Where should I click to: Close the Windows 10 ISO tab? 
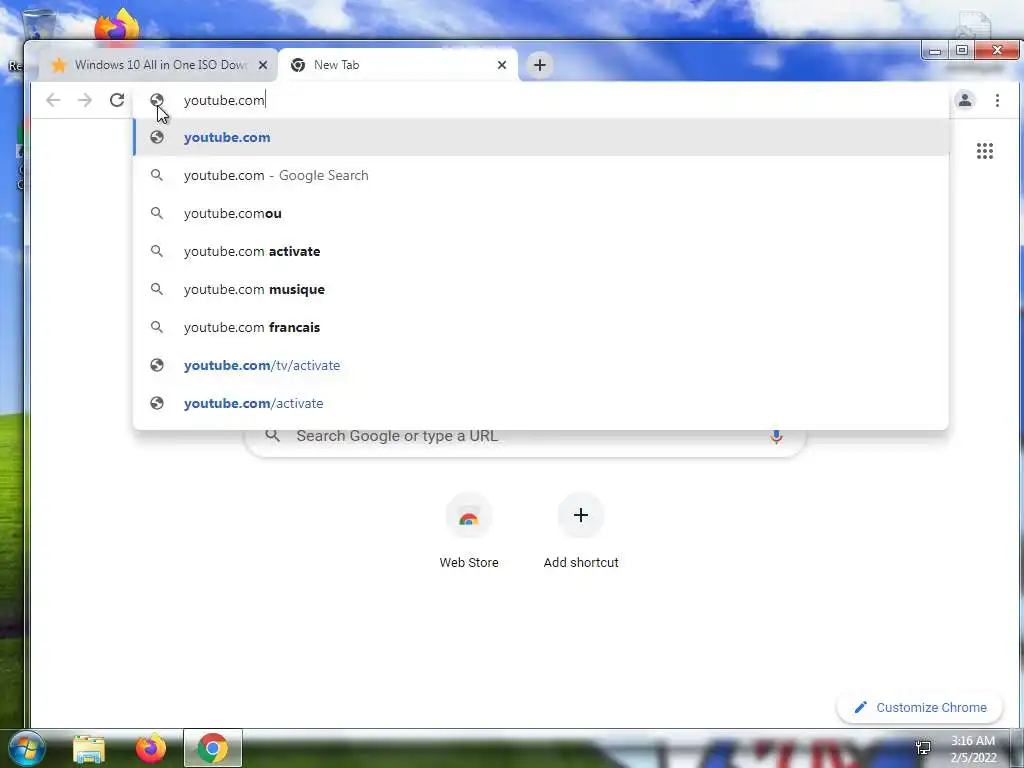coord(263,65)
